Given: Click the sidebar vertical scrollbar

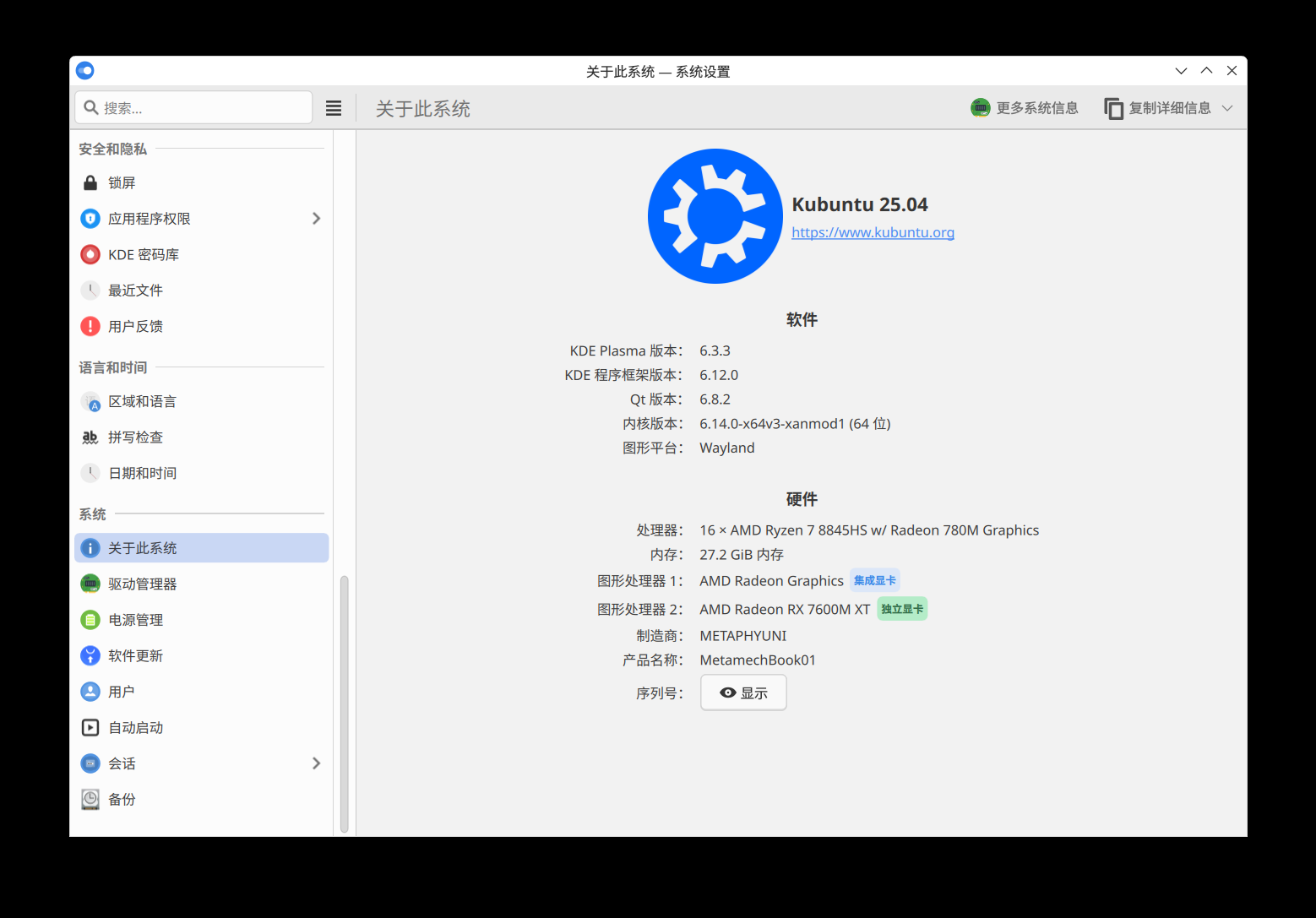Looking at the screenshot, I should (x=344, y=703).
